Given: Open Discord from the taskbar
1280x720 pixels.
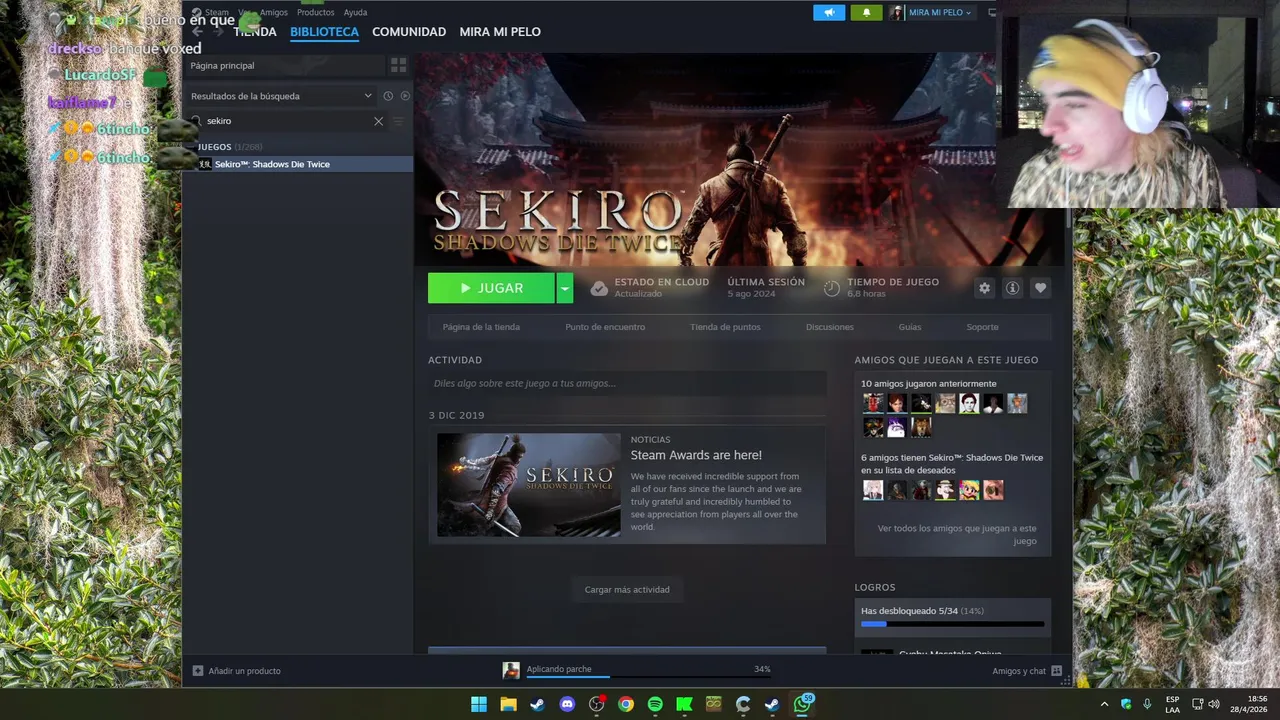Looking at the screenshot, I should pos(567,704).
